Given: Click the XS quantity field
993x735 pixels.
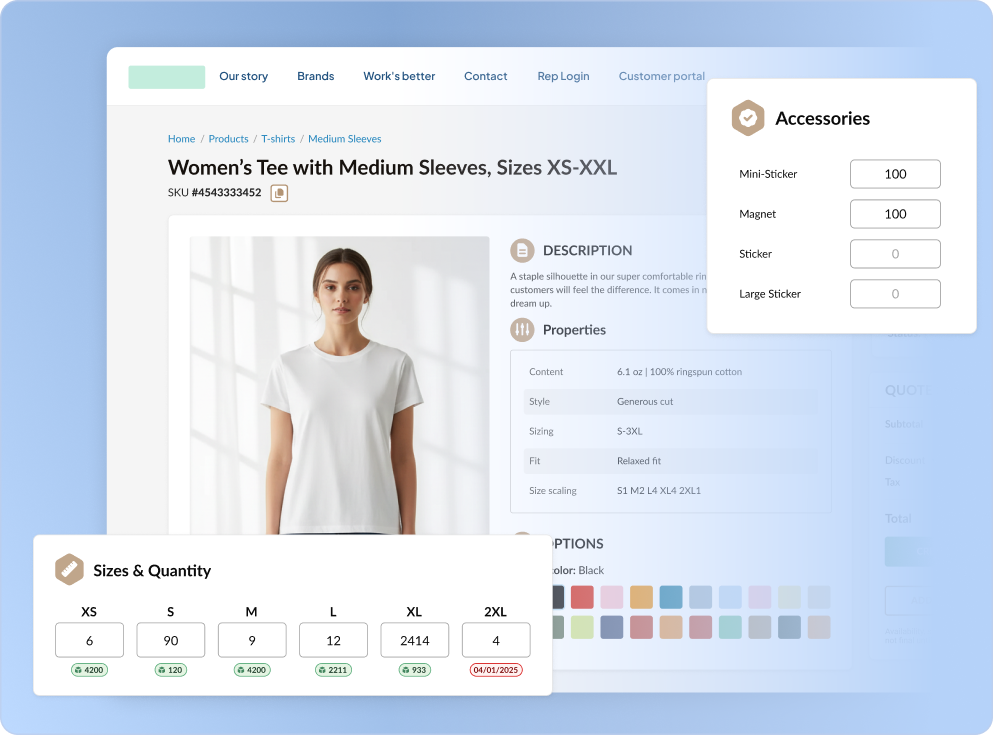Looking at the screenshot, I should click(89, 640).
